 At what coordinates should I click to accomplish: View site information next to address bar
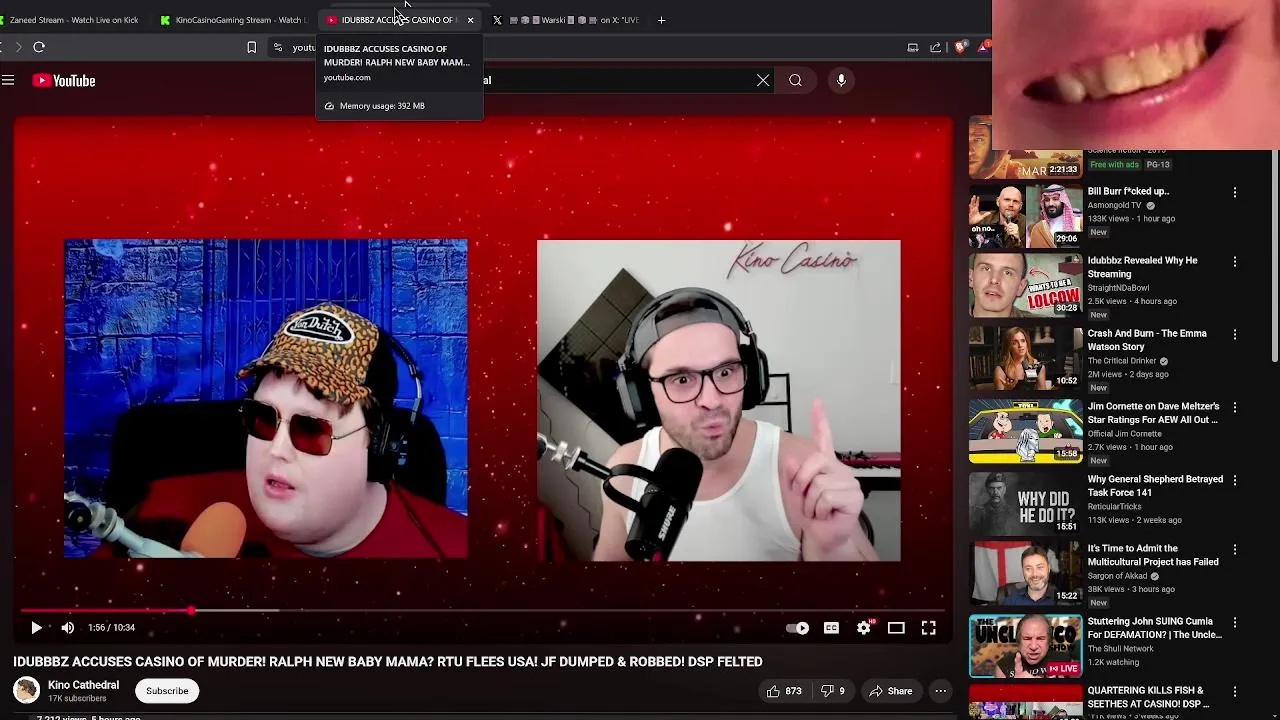[x=278, y=47]
